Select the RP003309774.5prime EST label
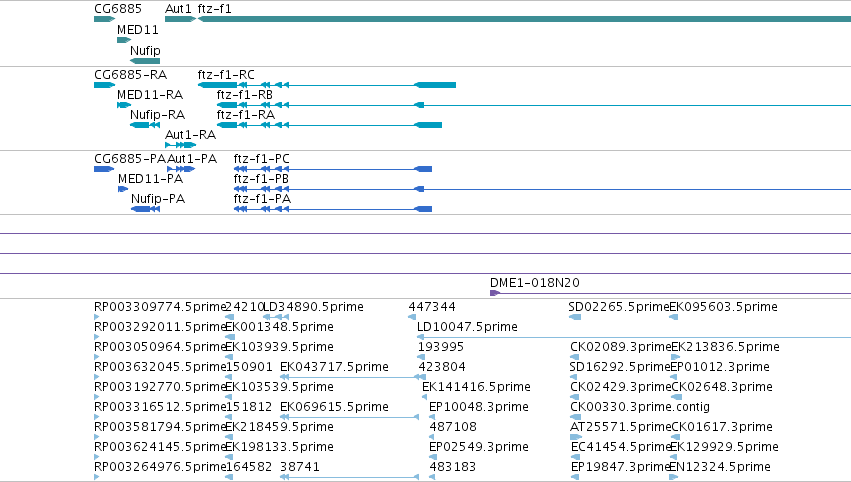This screenshot has height=482, width=851. point(160,307)
